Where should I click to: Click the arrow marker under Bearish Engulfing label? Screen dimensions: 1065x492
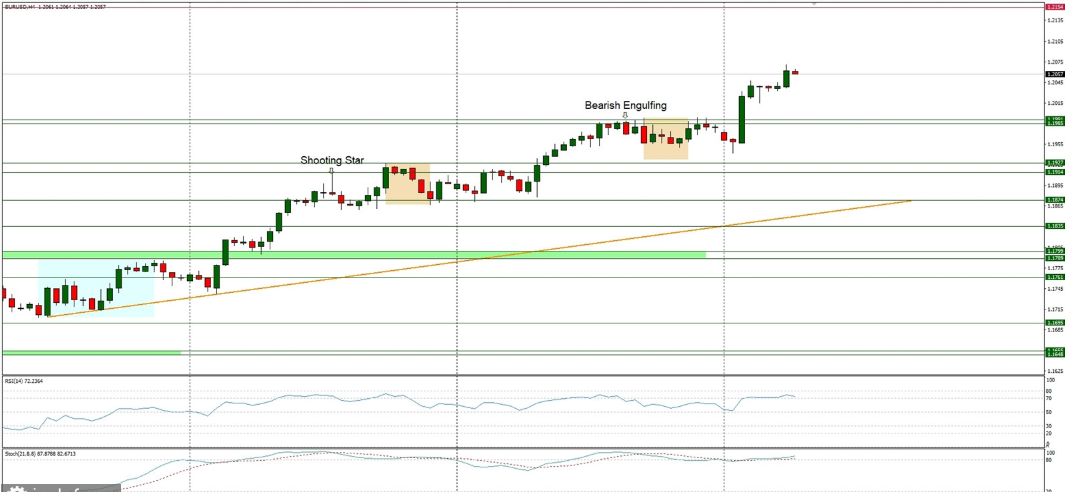(625, 115)
